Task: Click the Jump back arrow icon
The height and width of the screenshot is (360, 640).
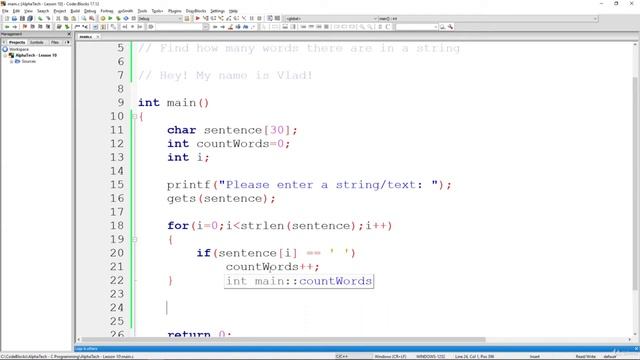Action: (7, 27)
